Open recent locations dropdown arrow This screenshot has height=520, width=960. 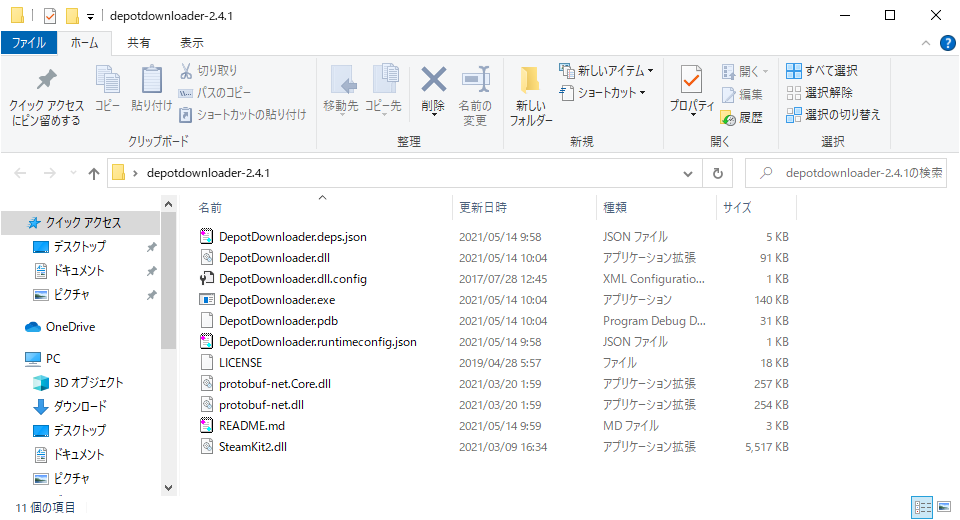tap(73, 173)
